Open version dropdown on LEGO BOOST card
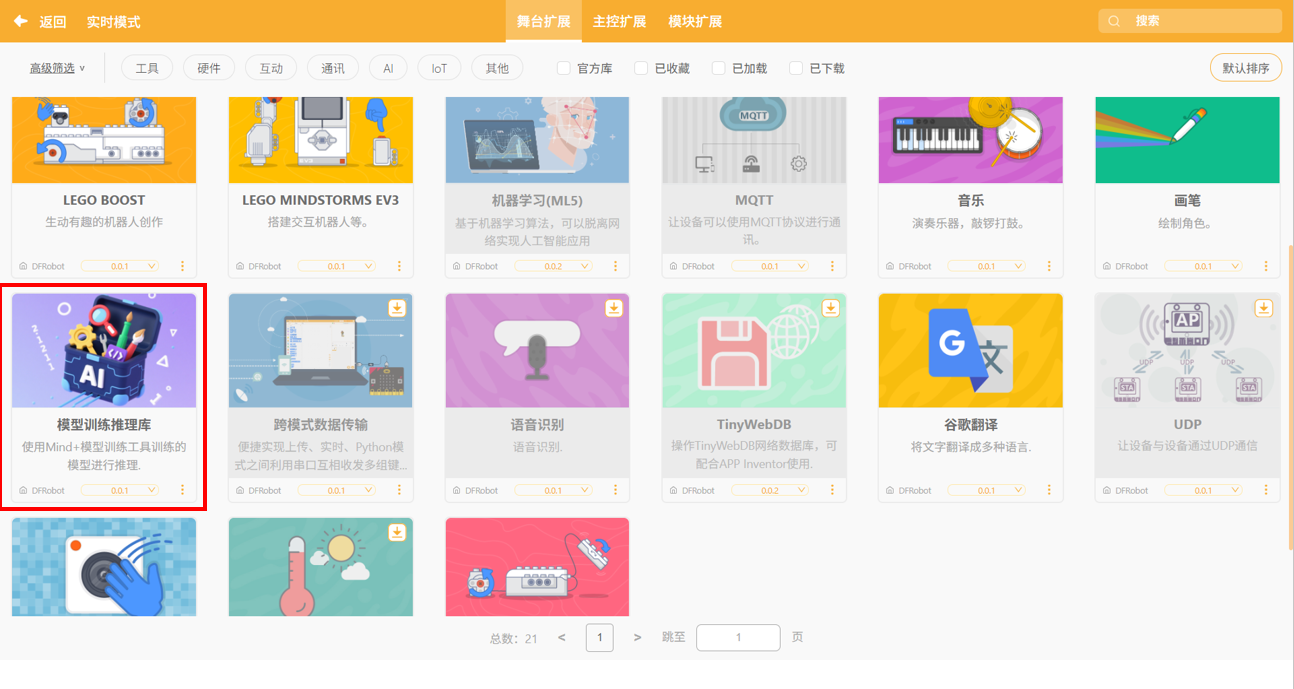This screenshot has width=1294, height=689. (119, 266)
